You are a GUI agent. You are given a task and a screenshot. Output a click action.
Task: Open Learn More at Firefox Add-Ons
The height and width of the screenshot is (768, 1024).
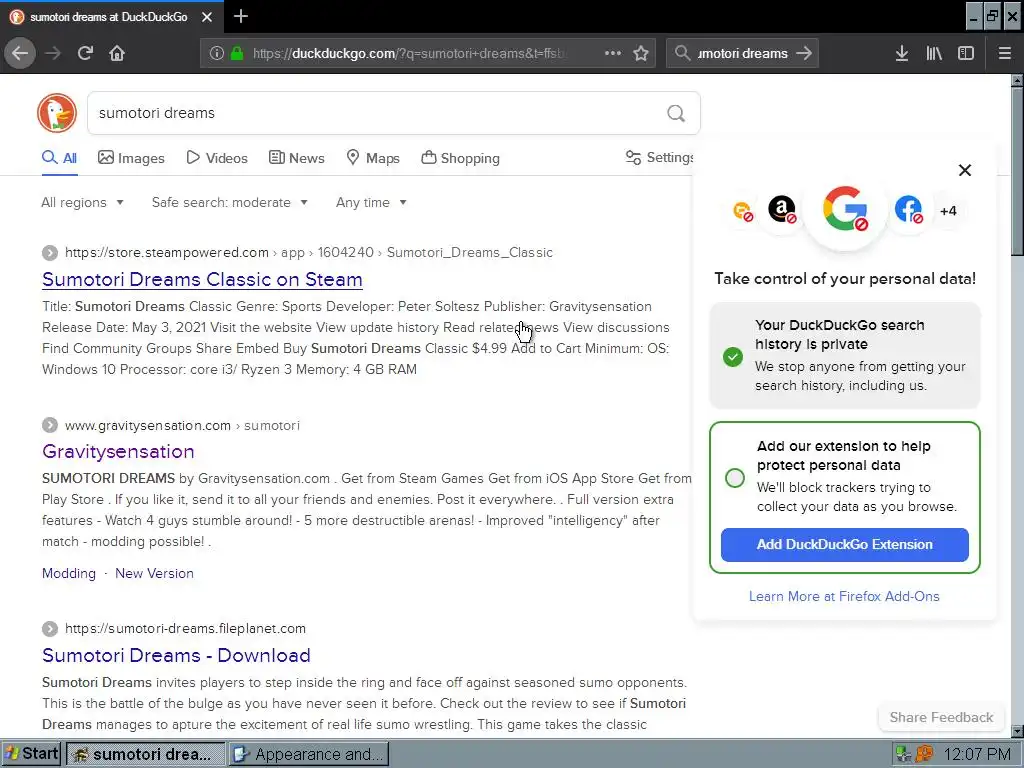tap(844, 596)
